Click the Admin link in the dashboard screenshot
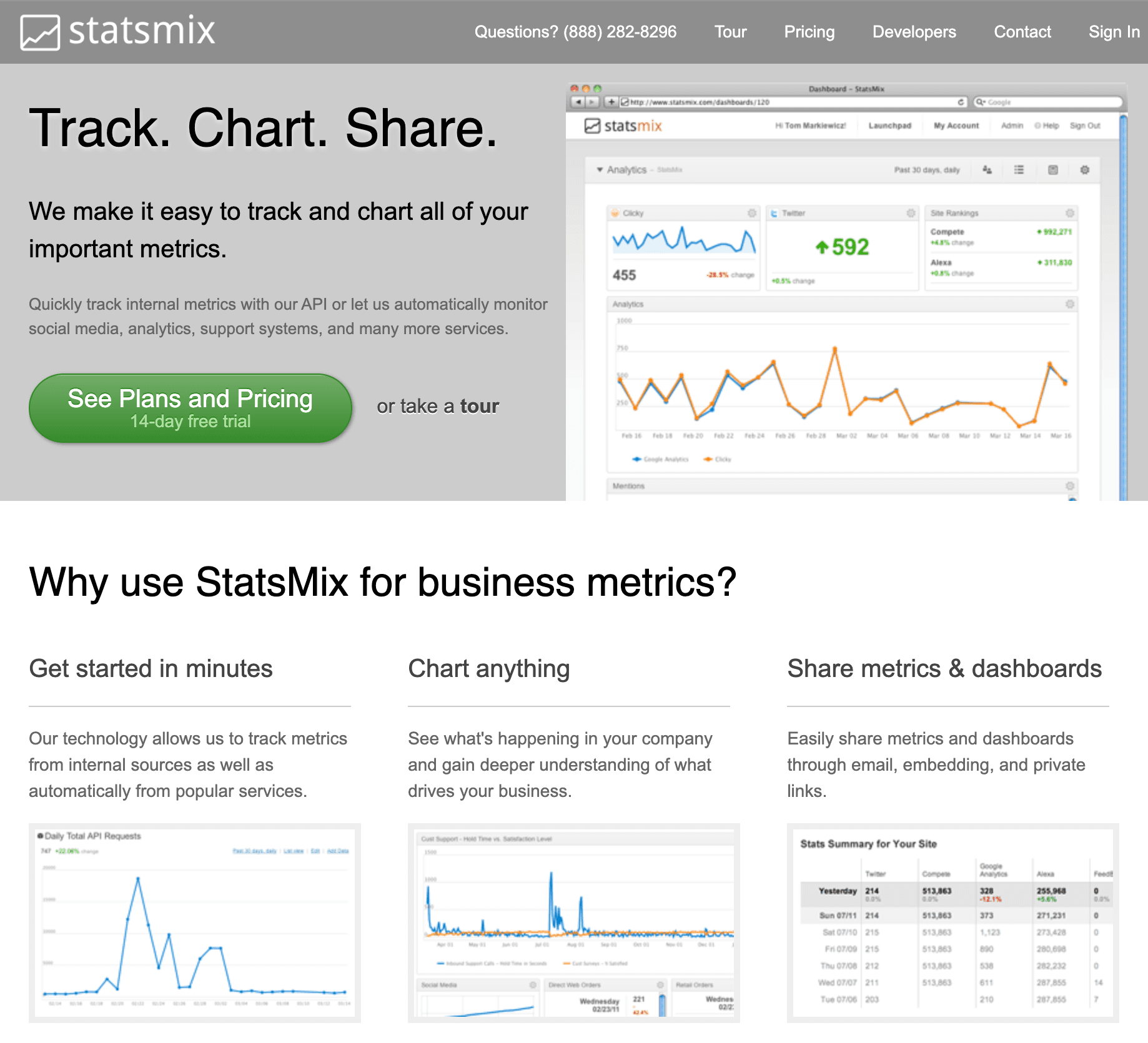The width and height of the screenshot is (1148, 1043). [1012, 126]
